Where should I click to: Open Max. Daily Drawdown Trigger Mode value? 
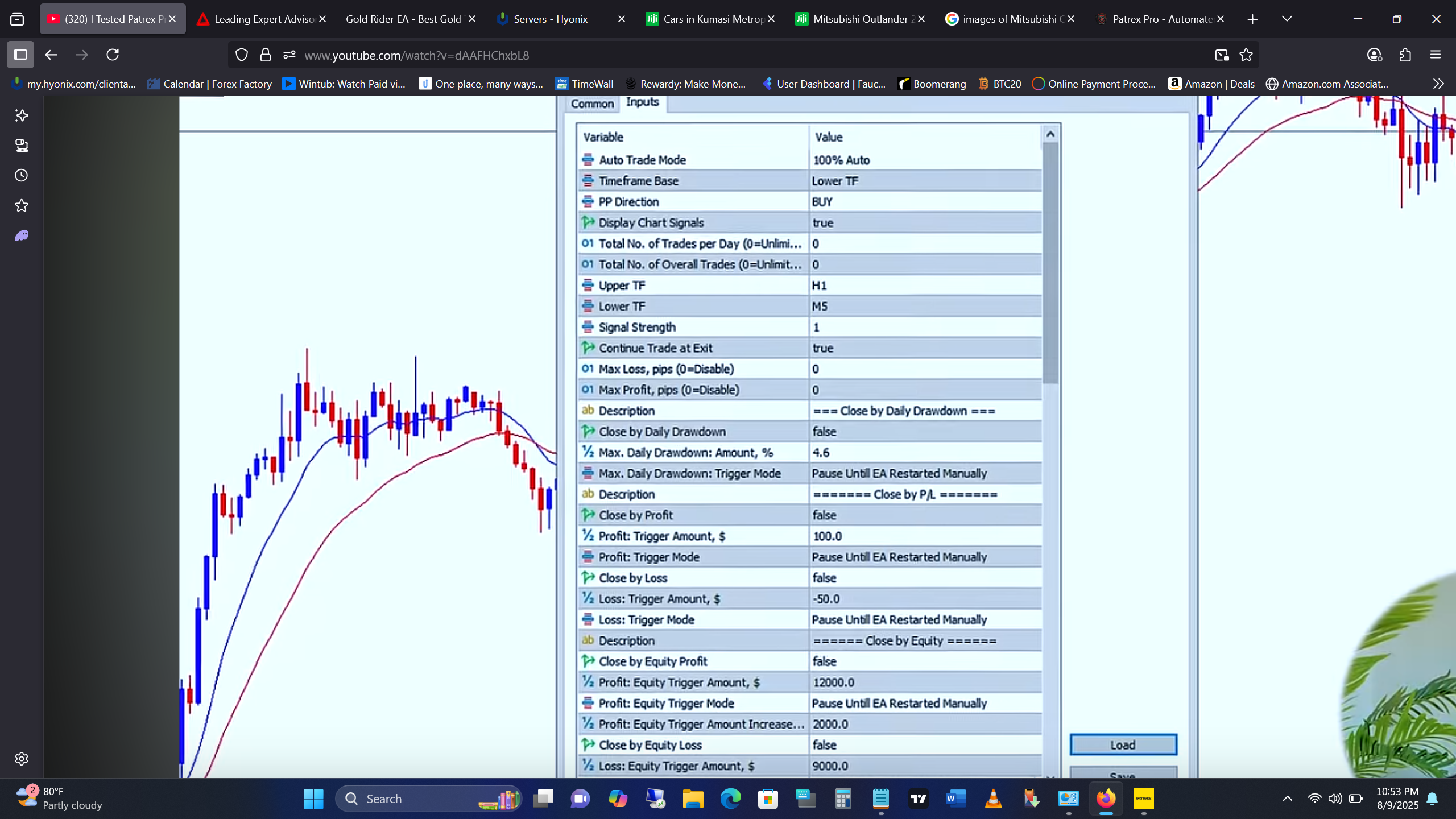tap(925, 473)
